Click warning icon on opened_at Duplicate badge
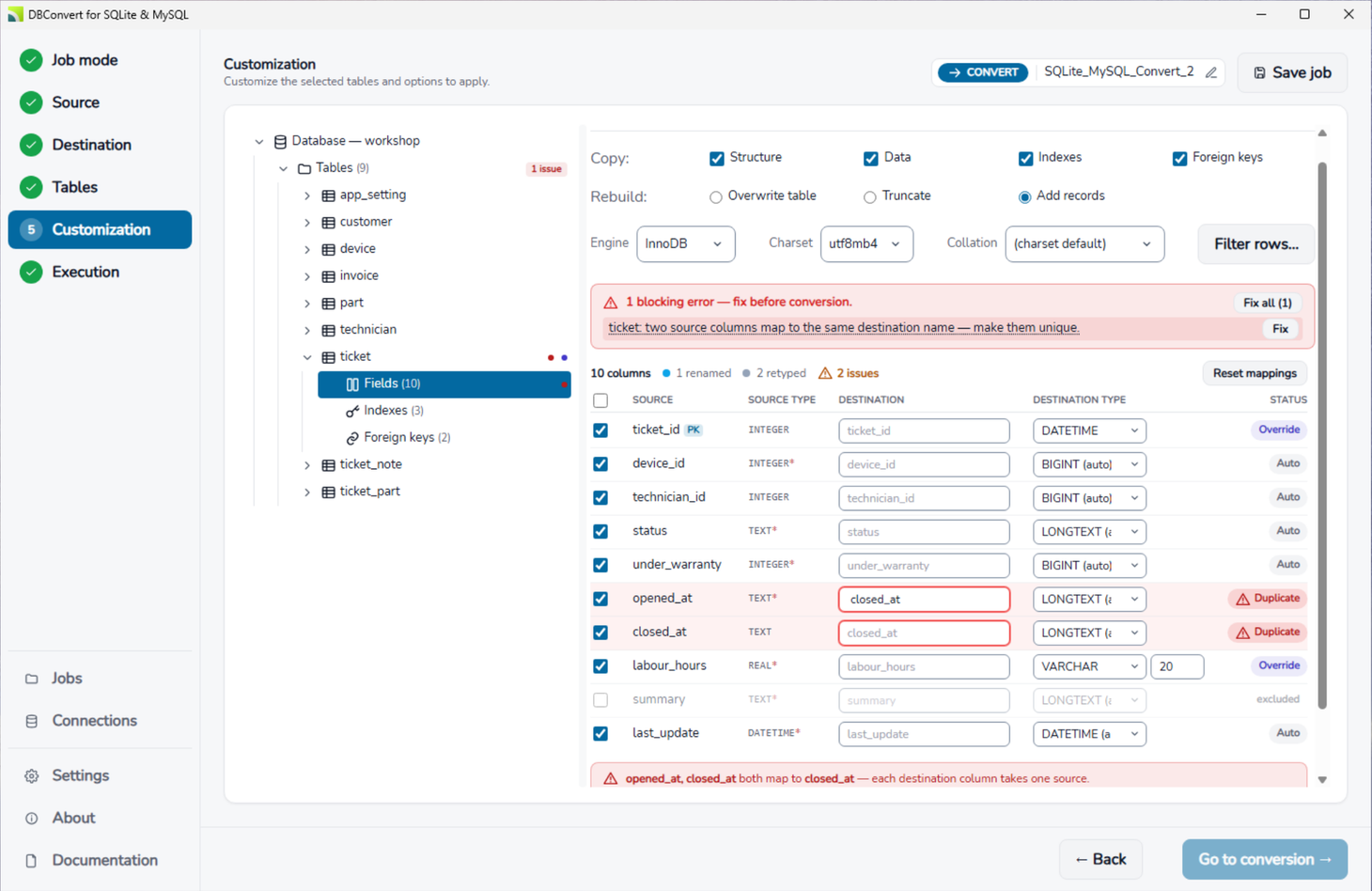This screenshot has width=1372, height=891. coord(1242,599)
